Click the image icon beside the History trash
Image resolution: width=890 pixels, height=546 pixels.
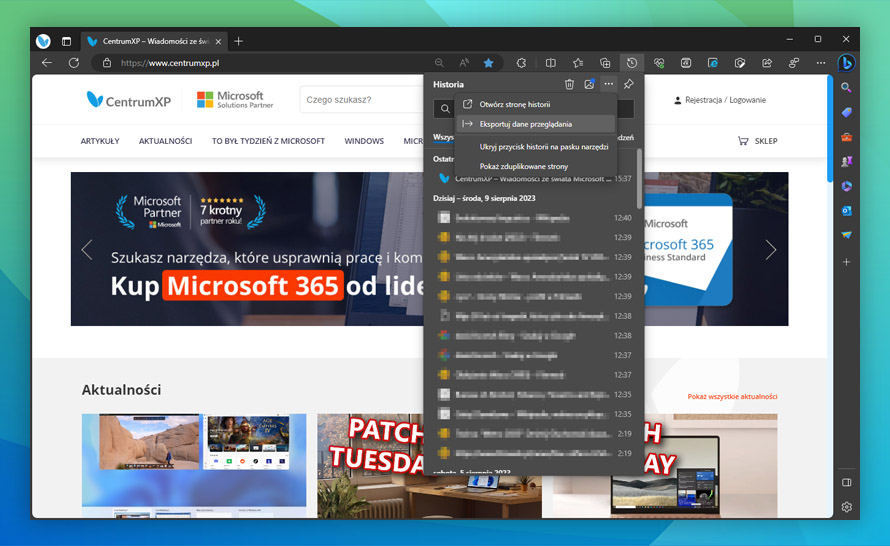pos(589,85)
